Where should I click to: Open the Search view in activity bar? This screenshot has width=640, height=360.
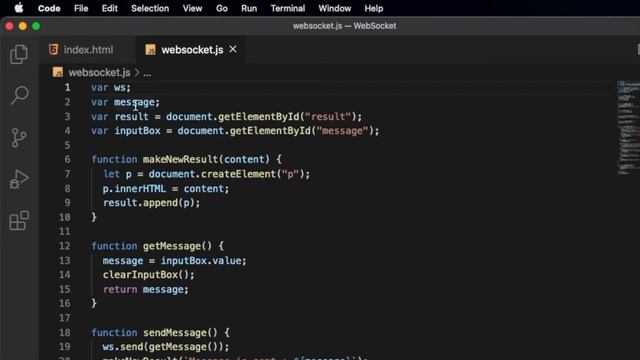[x=19, y=96]
